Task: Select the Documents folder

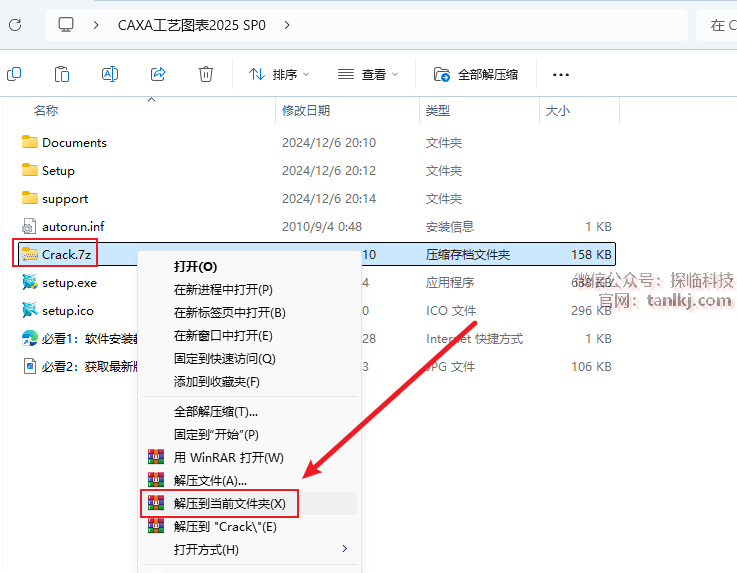Action: pos(74,143)
